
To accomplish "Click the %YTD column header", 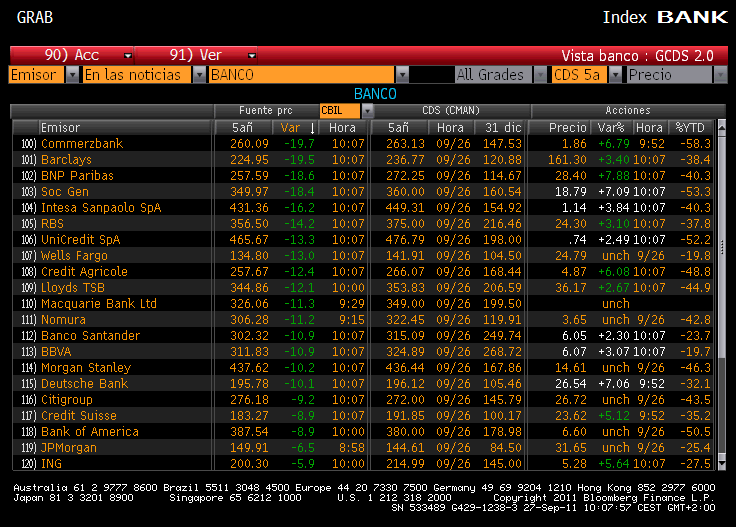I will click(x=690, y=128).
